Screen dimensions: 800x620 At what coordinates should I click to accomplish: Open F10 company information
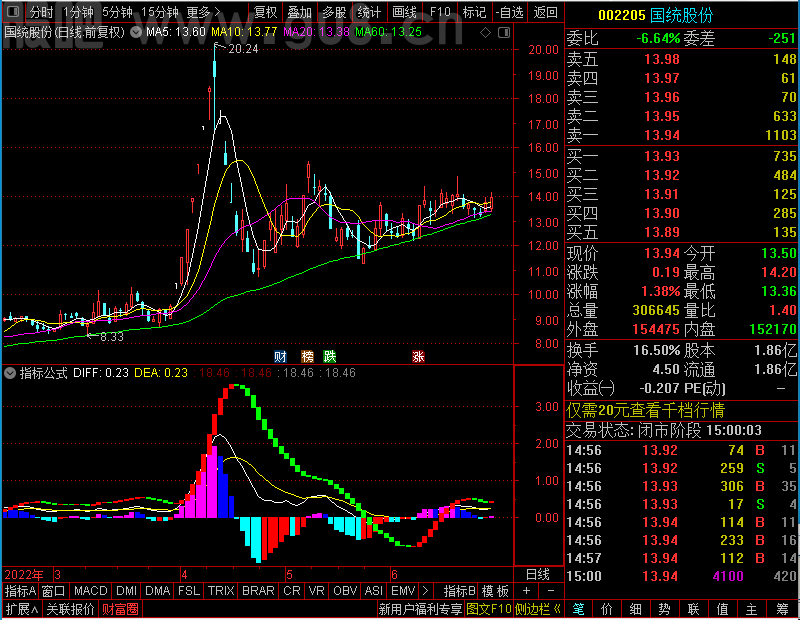pyautogui.click(x=440, y=12)
